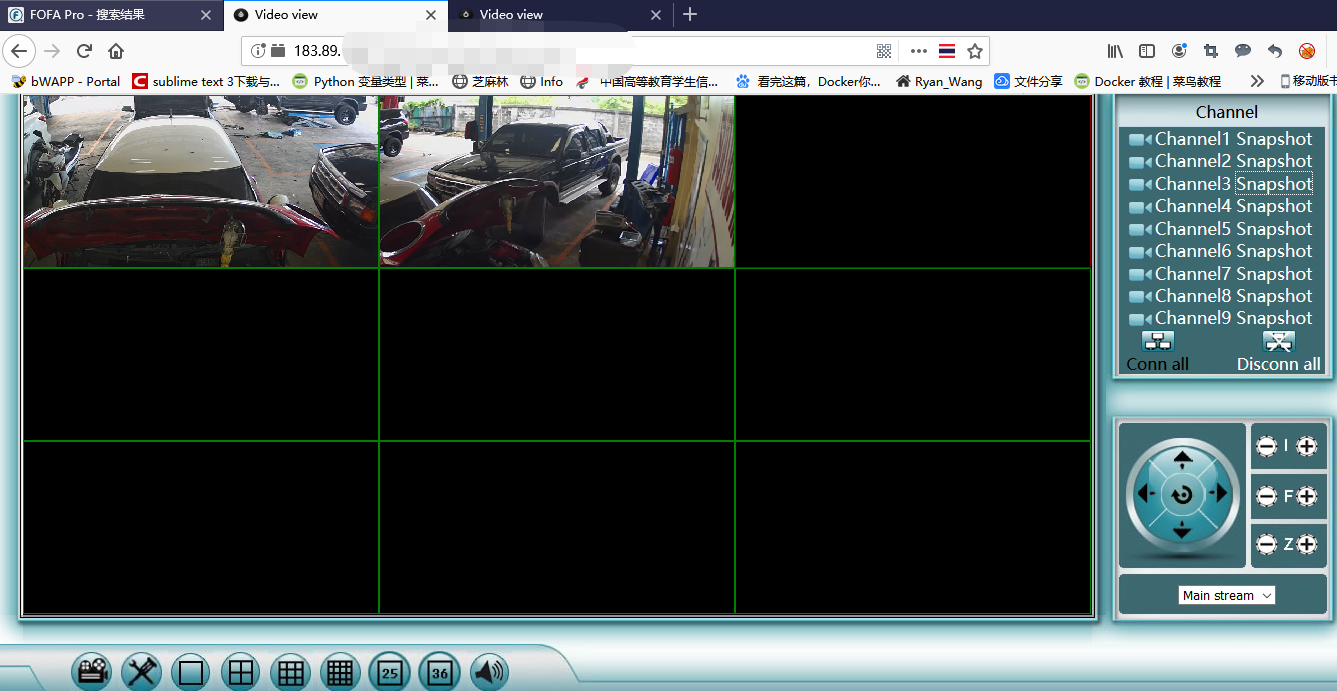1337x691 pixels.
Task: Increase zoom with Z plus button
Action: click(x=1306, y=544)
